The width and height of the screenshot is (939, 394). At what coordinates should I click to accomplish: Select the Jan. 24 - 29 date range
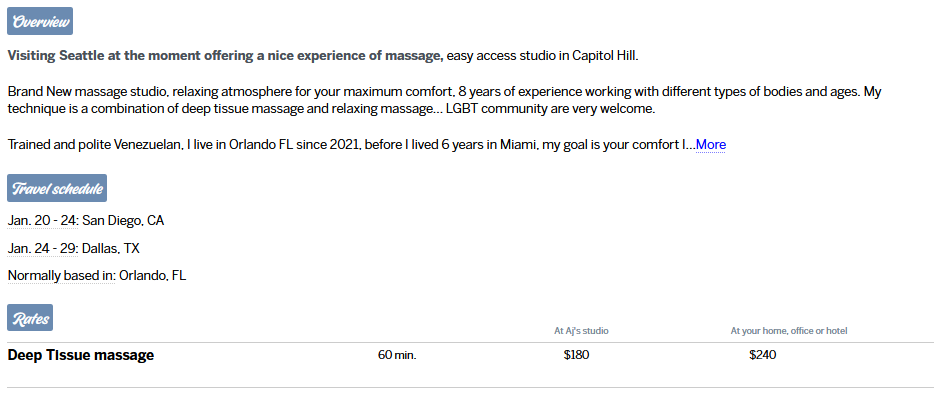pyautogui.click(x=43, y=248)
